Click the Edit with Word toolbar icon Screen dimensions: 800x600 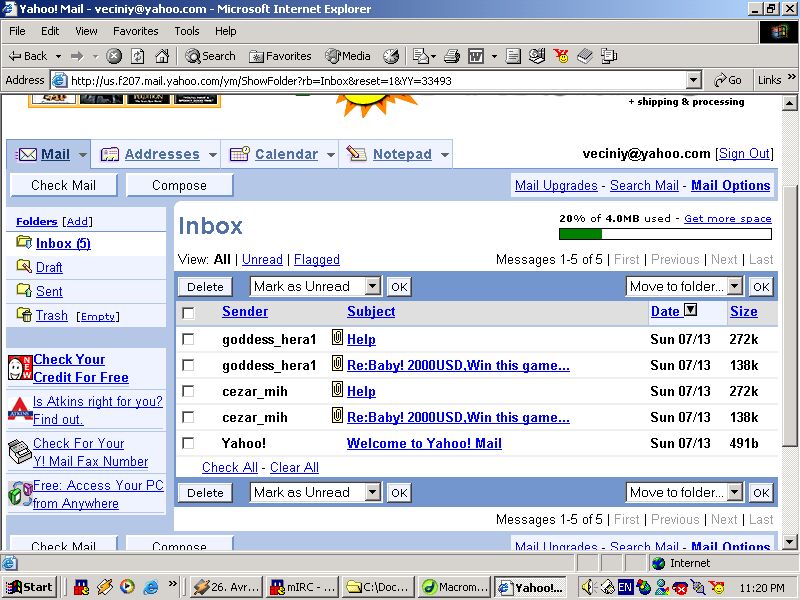pos(476,56)
